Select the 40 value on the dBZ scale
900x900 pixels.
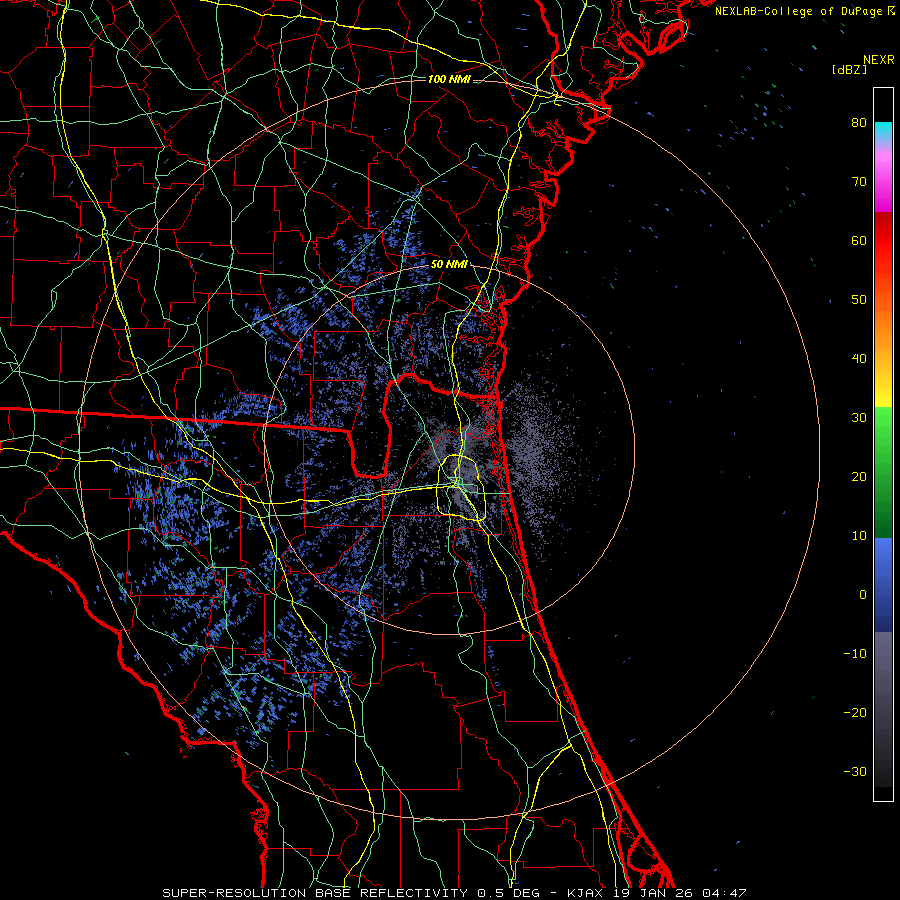point(859,359)
